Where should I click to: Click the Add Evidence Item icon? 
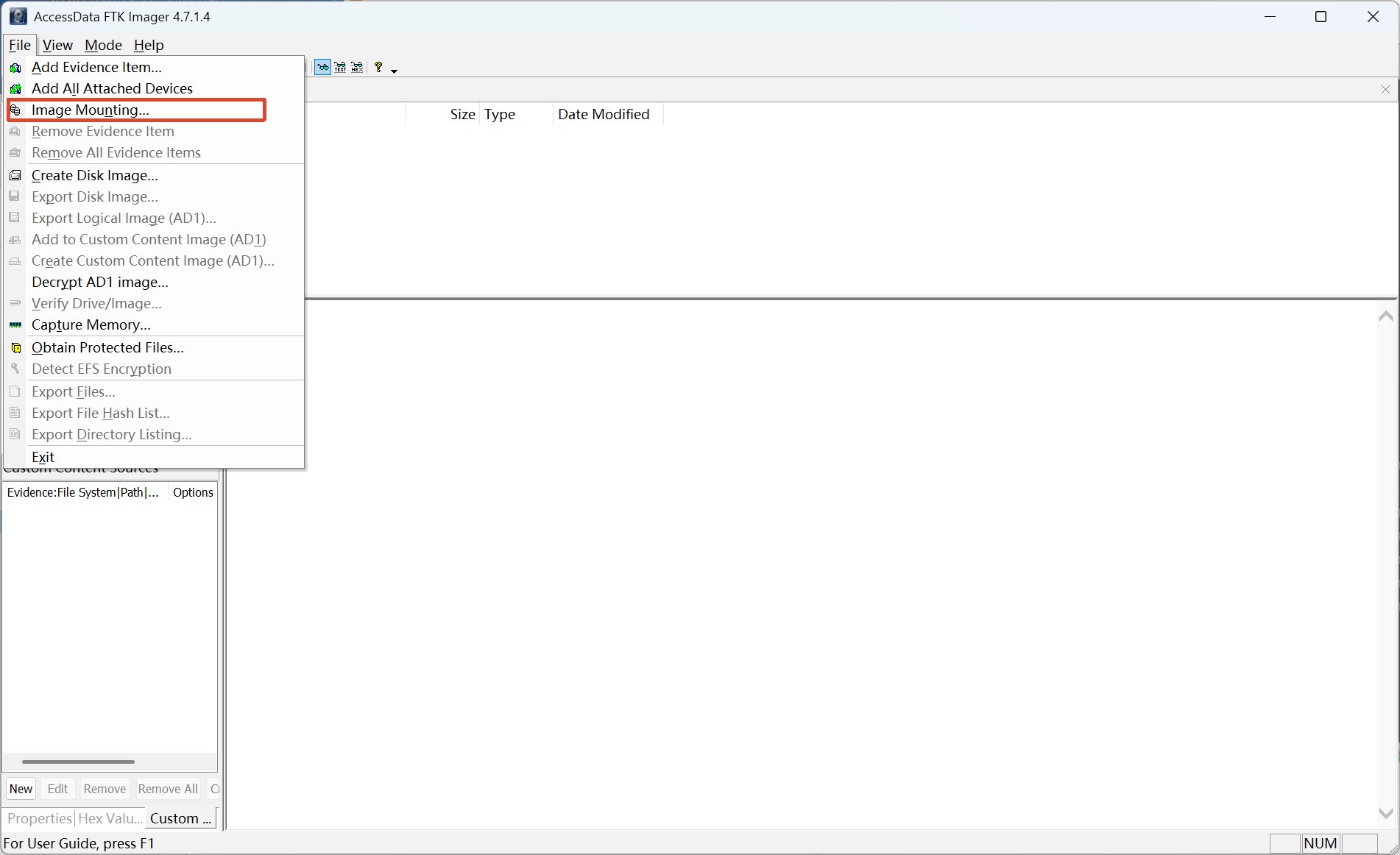click(x=15, y=68)
